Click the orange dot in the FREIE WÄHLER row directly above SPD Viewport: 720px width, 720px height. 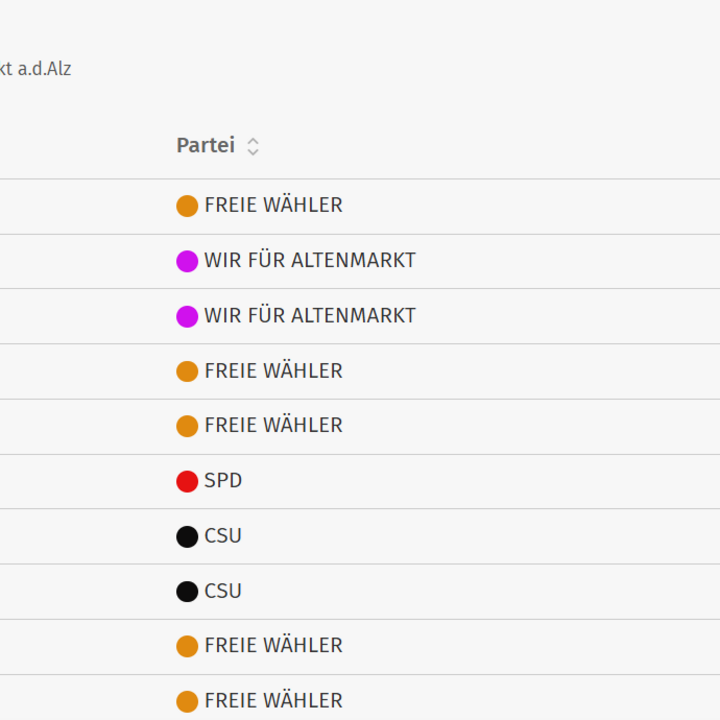click(187, 426)
